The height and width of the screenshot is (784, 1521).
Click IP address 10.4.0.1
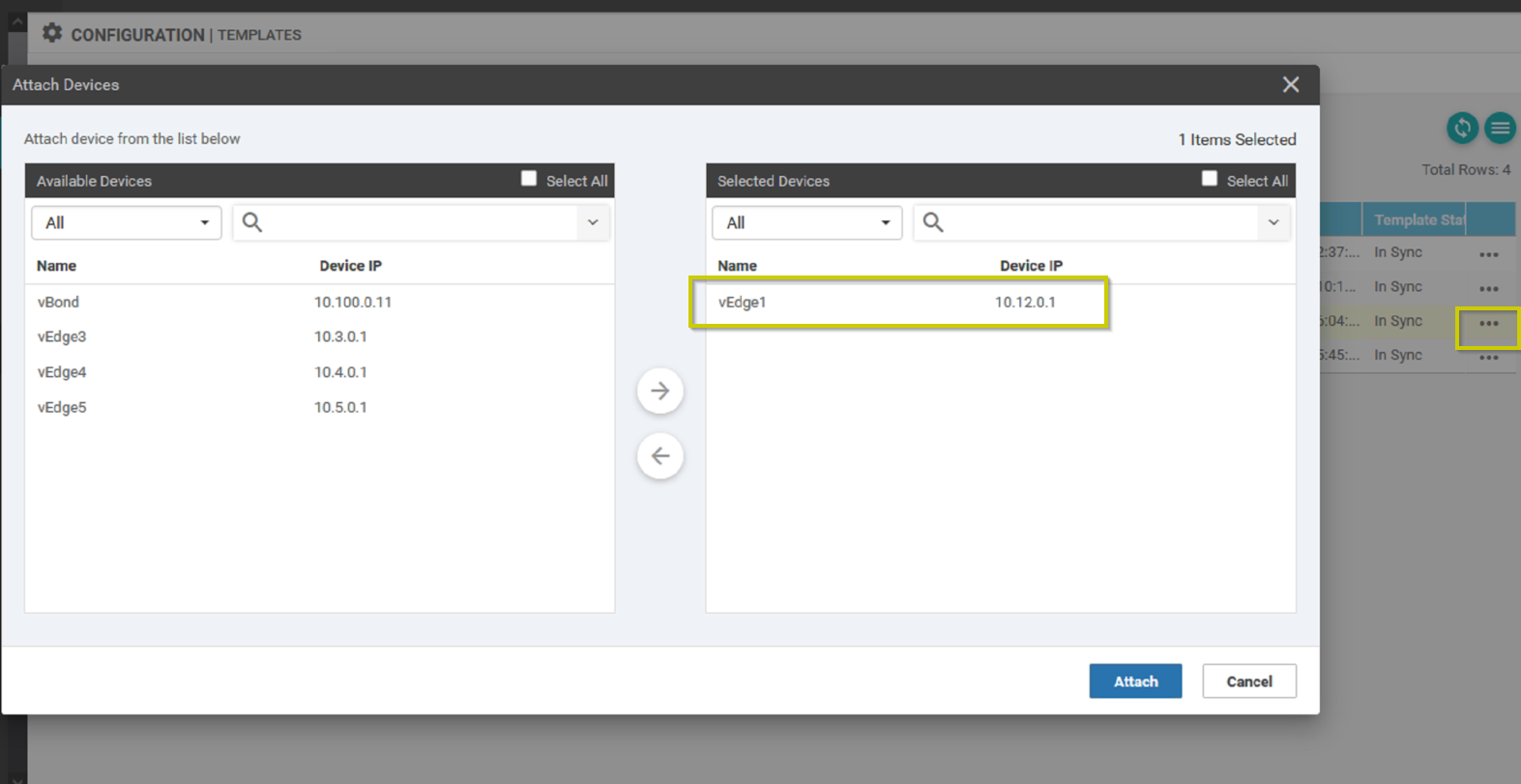pyautogui.click(x=340, y=372)
